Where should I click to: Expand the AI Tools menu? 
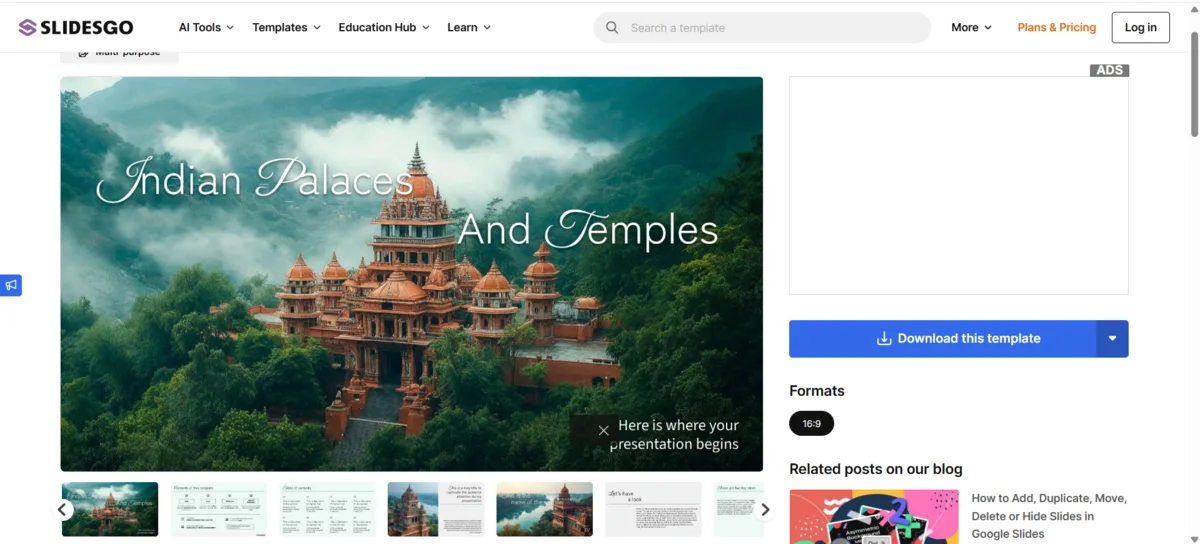[x=206, y=28]
